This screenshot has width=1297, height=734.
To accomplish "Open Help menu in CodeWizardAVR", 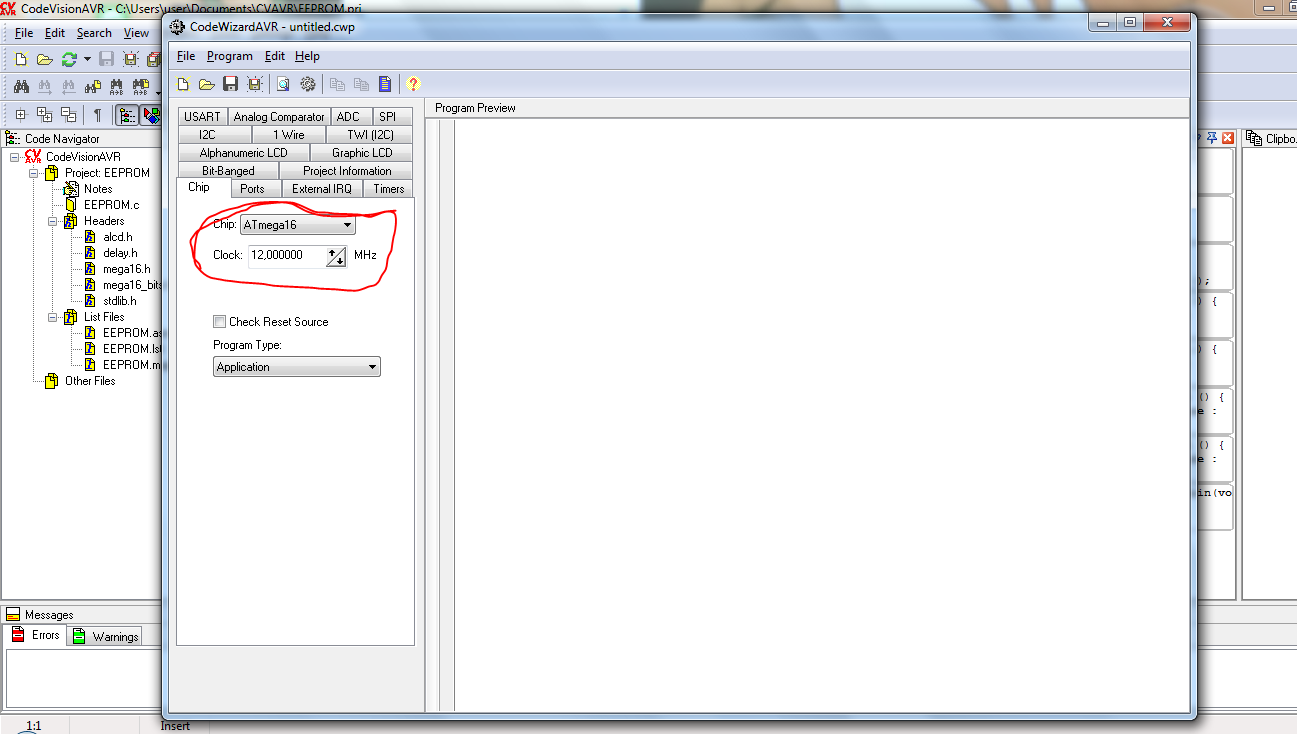I will point(307,56).
